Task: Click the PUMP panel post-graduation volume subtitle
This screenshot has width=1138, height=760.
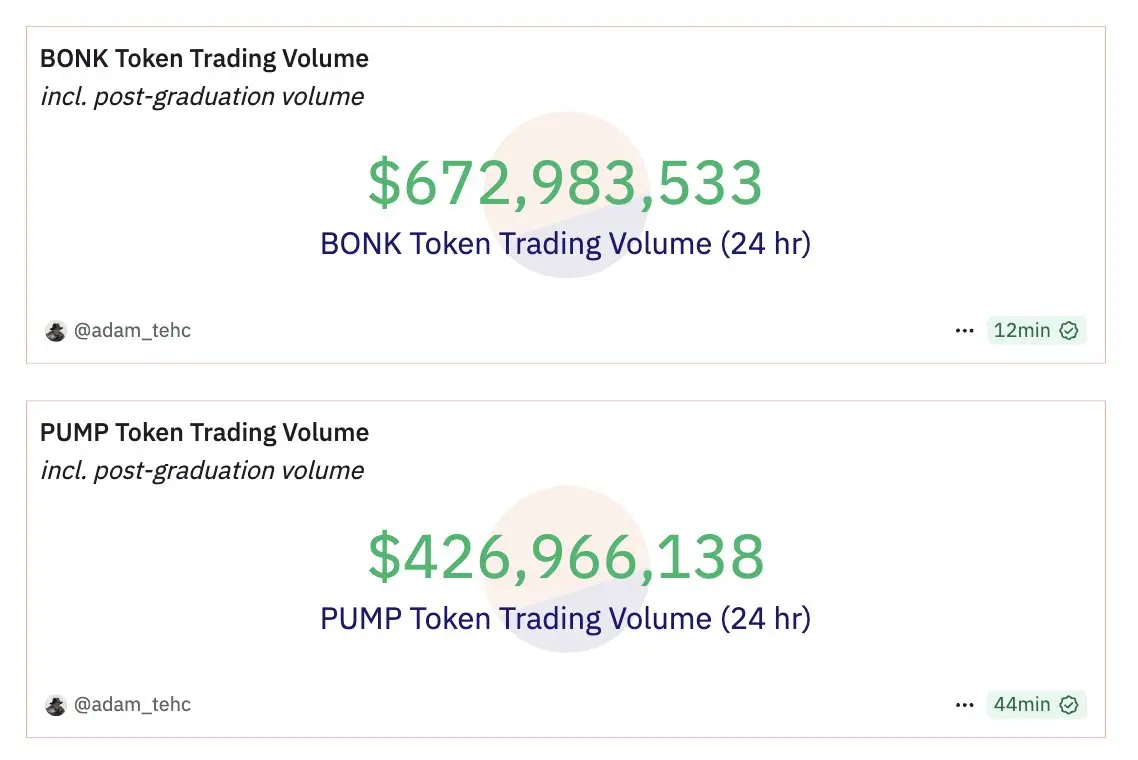Action: (202, 470)
